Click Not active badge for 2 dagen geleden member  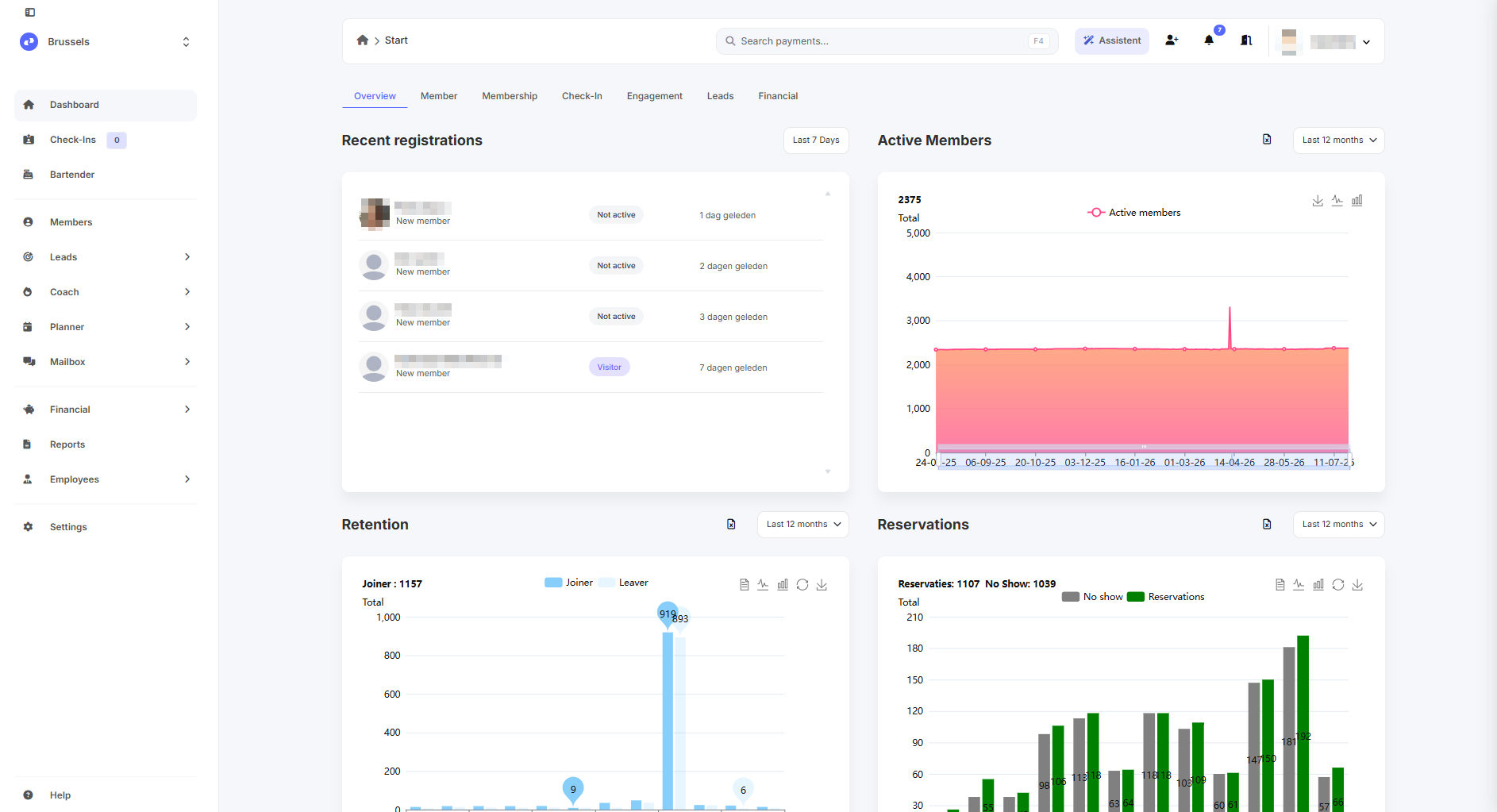[x=616, y=266]
